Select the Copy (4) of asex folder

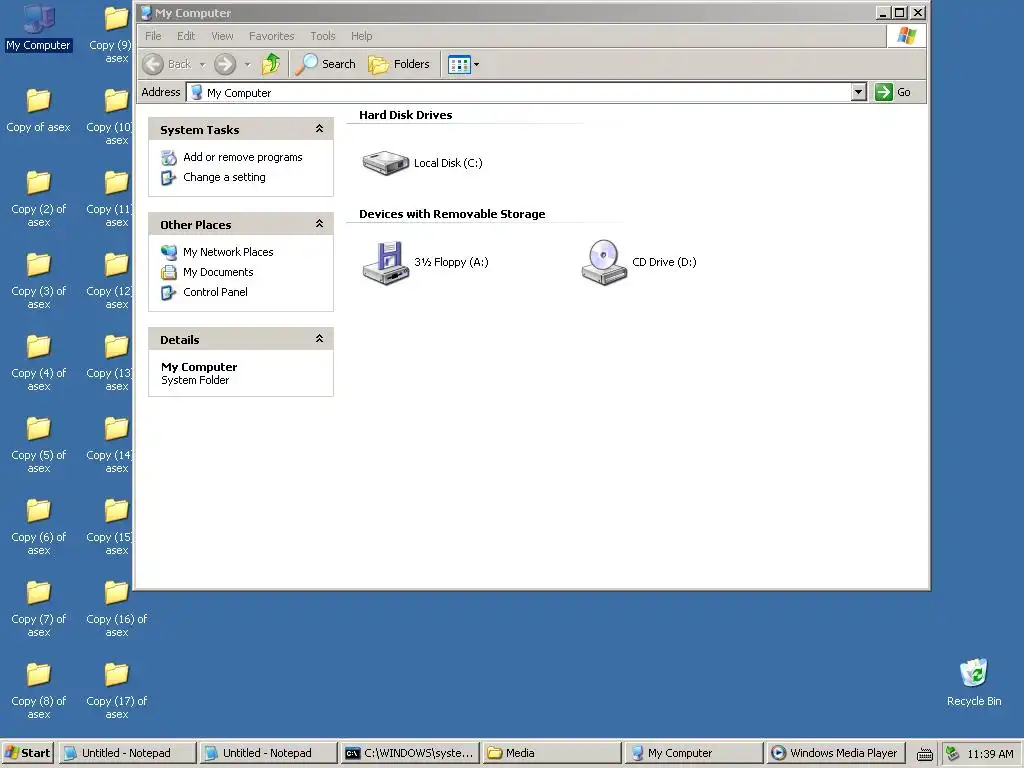point(38,362)
